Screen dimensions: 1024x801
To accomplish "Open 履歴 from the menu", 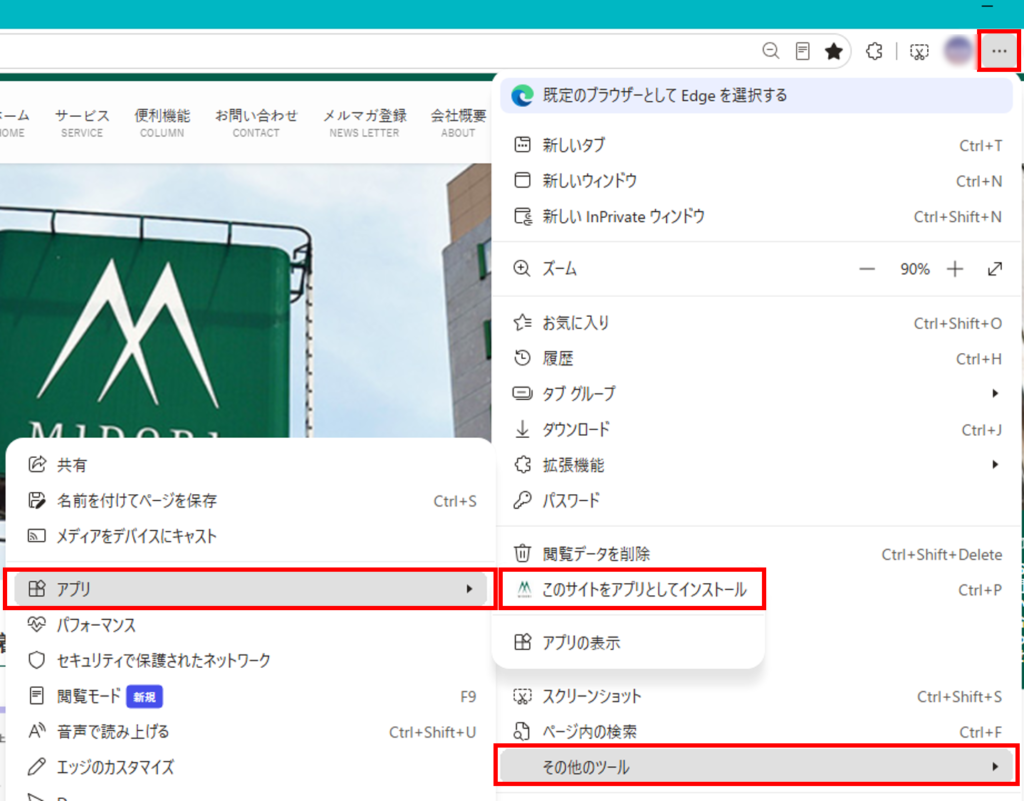I will coord(758,359).
